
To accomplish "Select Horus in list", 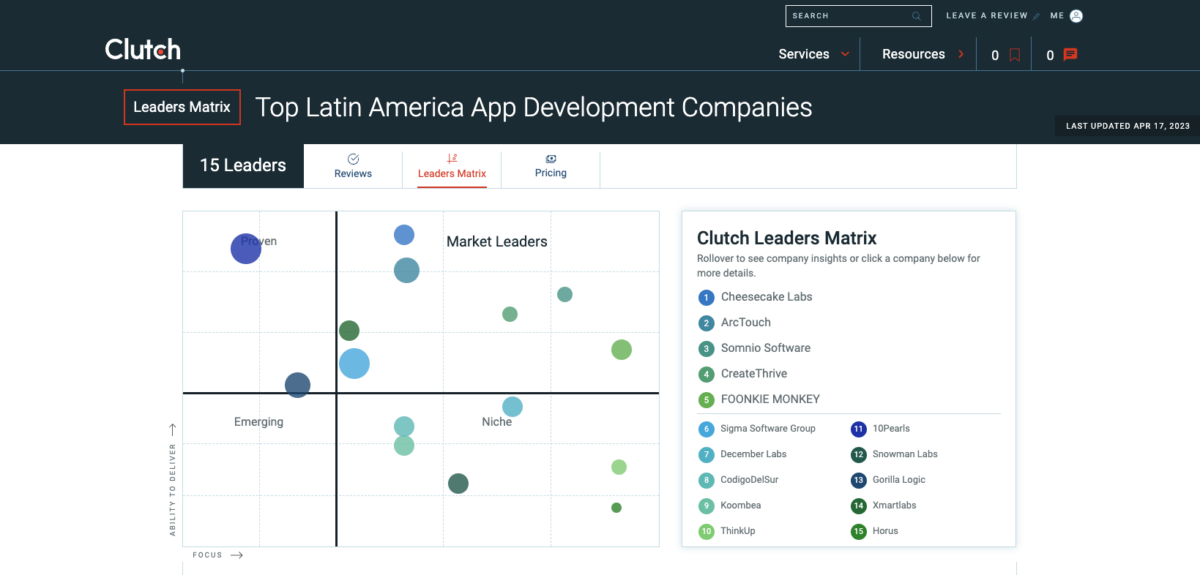I will coord(885,531).
